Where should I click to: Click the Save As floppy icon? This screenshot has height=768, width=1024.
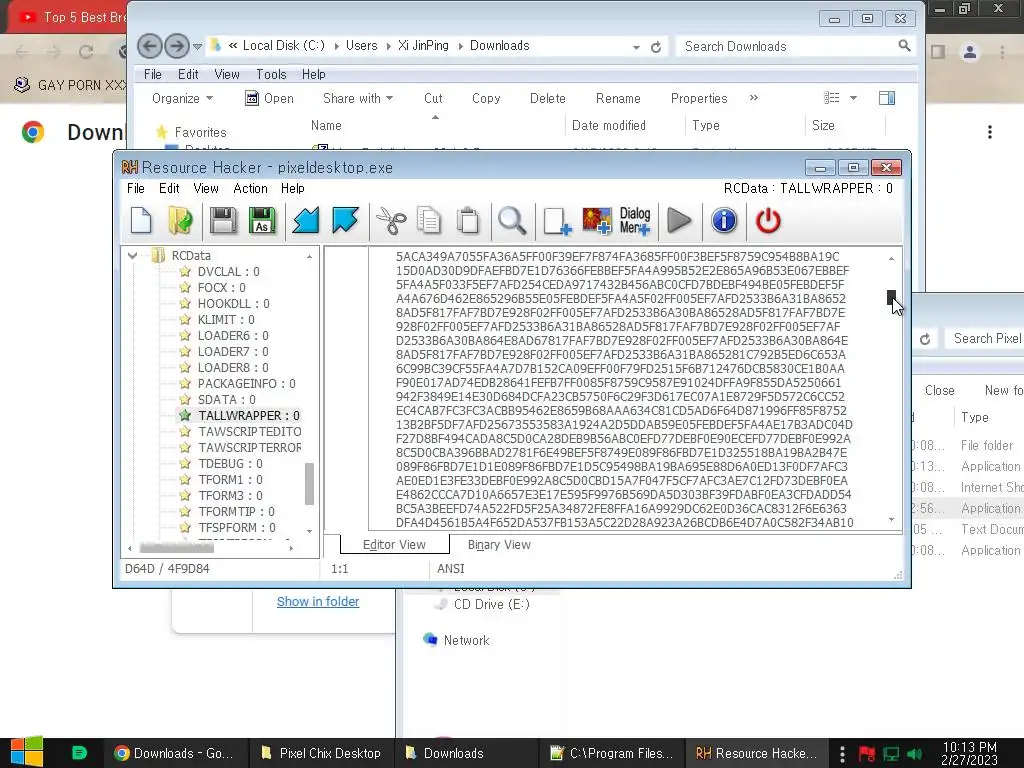(262, 221)
